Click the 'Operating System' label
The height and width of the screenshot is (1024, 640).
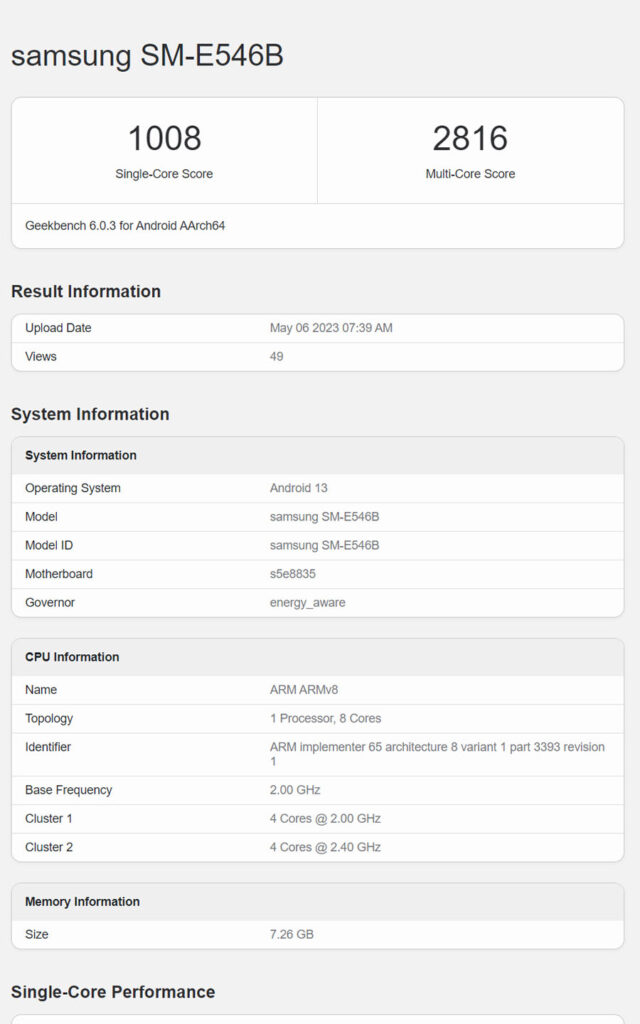(x=72, y=488)
